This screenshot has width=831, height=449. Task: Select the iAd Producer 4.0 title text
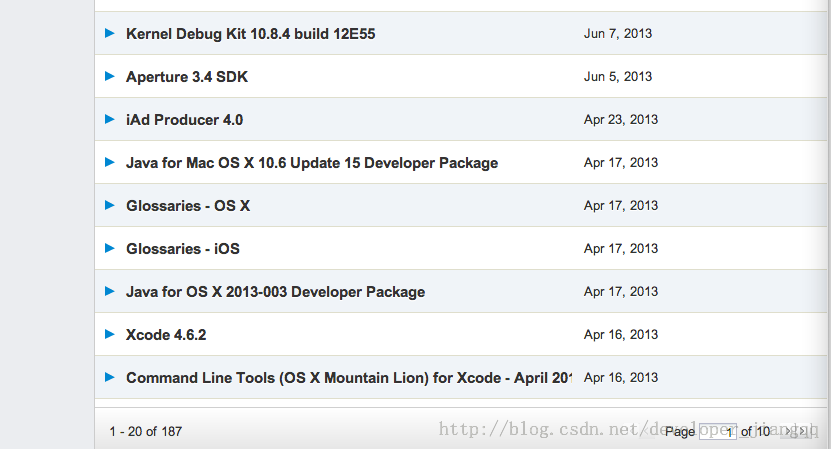184,120
